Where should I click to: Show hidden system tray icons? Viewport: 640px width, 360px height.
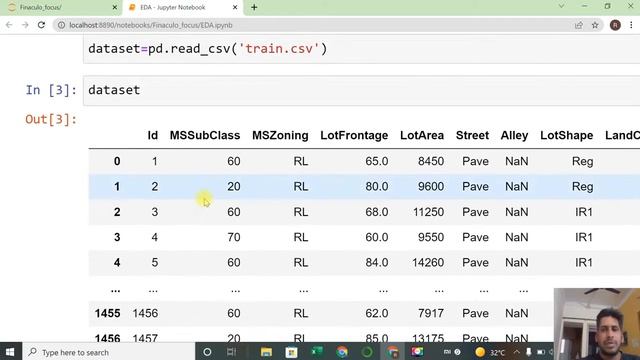517,352
